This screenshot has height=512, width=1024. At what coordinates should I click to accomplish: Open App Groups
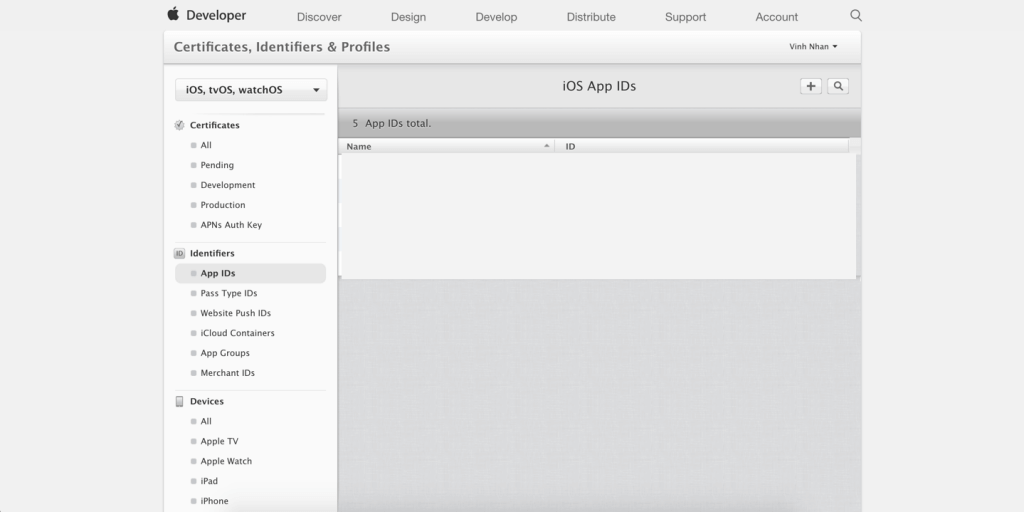(x=225, y=353)
